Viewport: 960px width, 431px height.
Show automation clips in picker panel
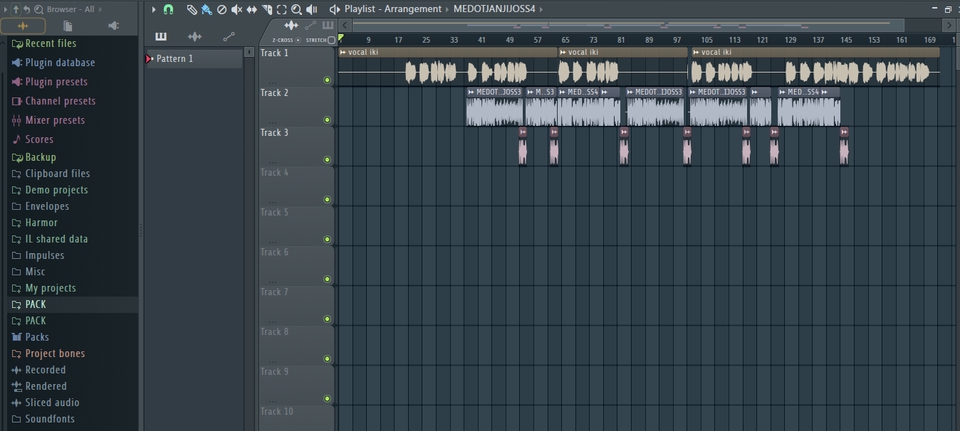(x=229, y=37)
